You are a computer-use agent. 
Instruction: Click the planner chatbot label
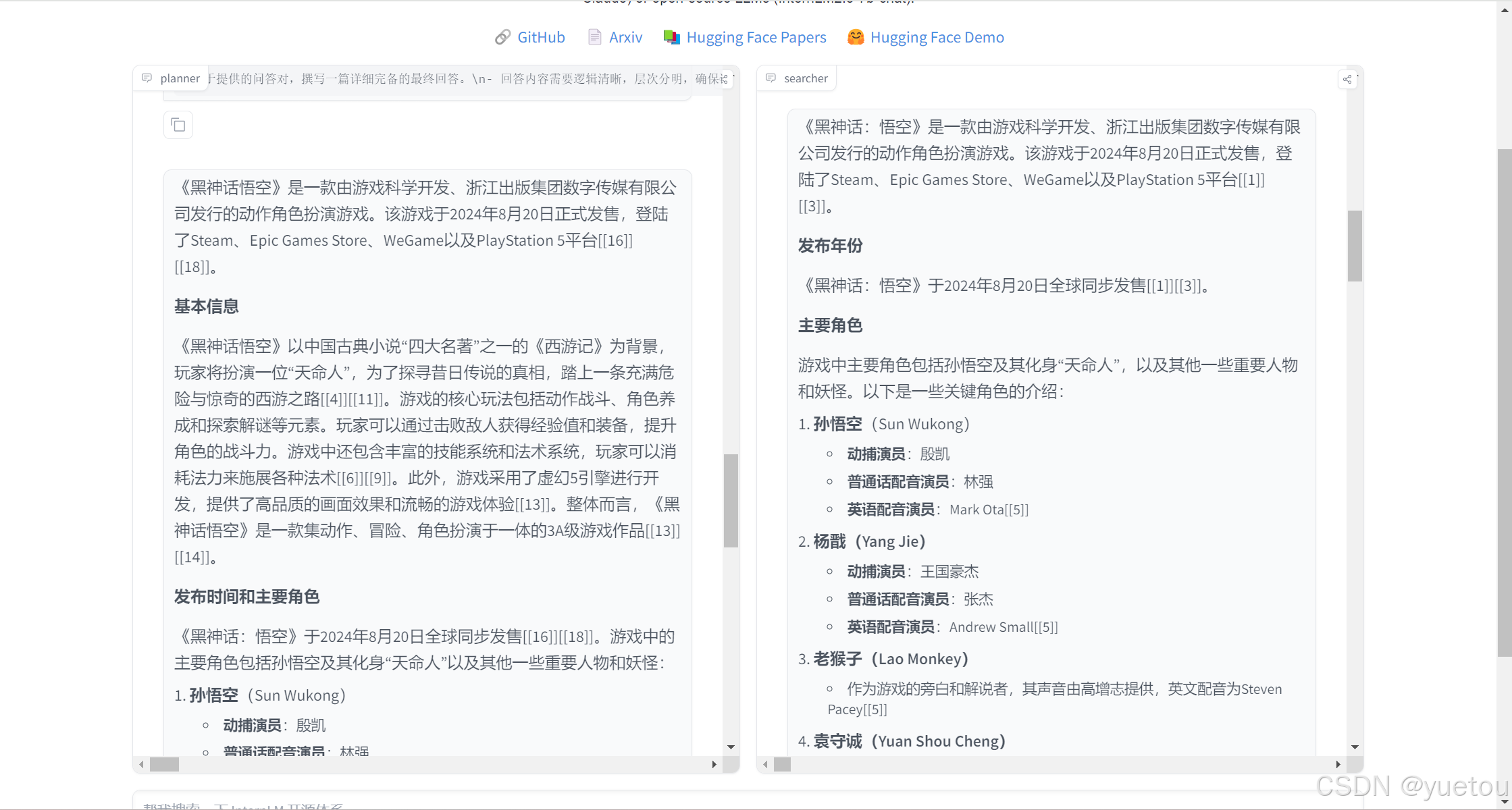click(180, 78)
